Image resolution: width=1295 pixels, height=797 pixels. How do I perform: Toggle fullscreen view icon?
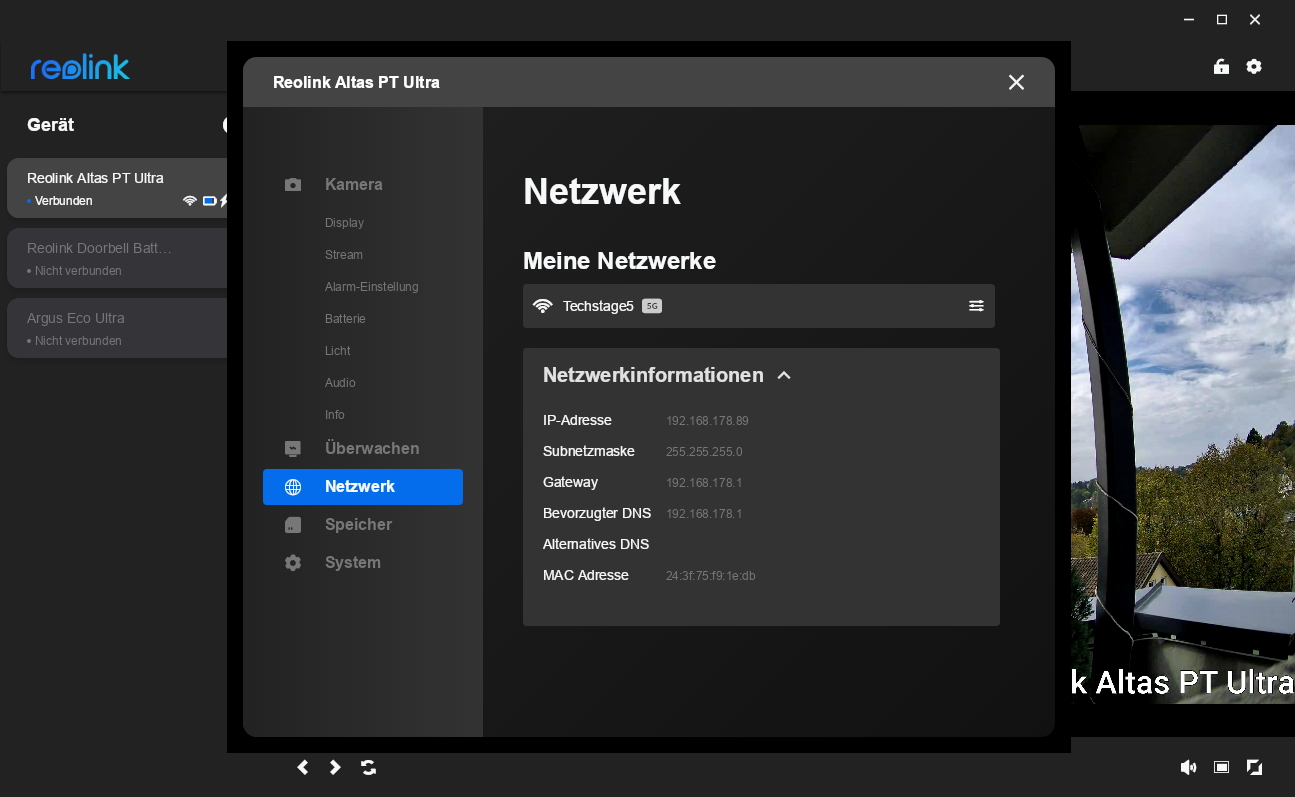coord(1254,767)
